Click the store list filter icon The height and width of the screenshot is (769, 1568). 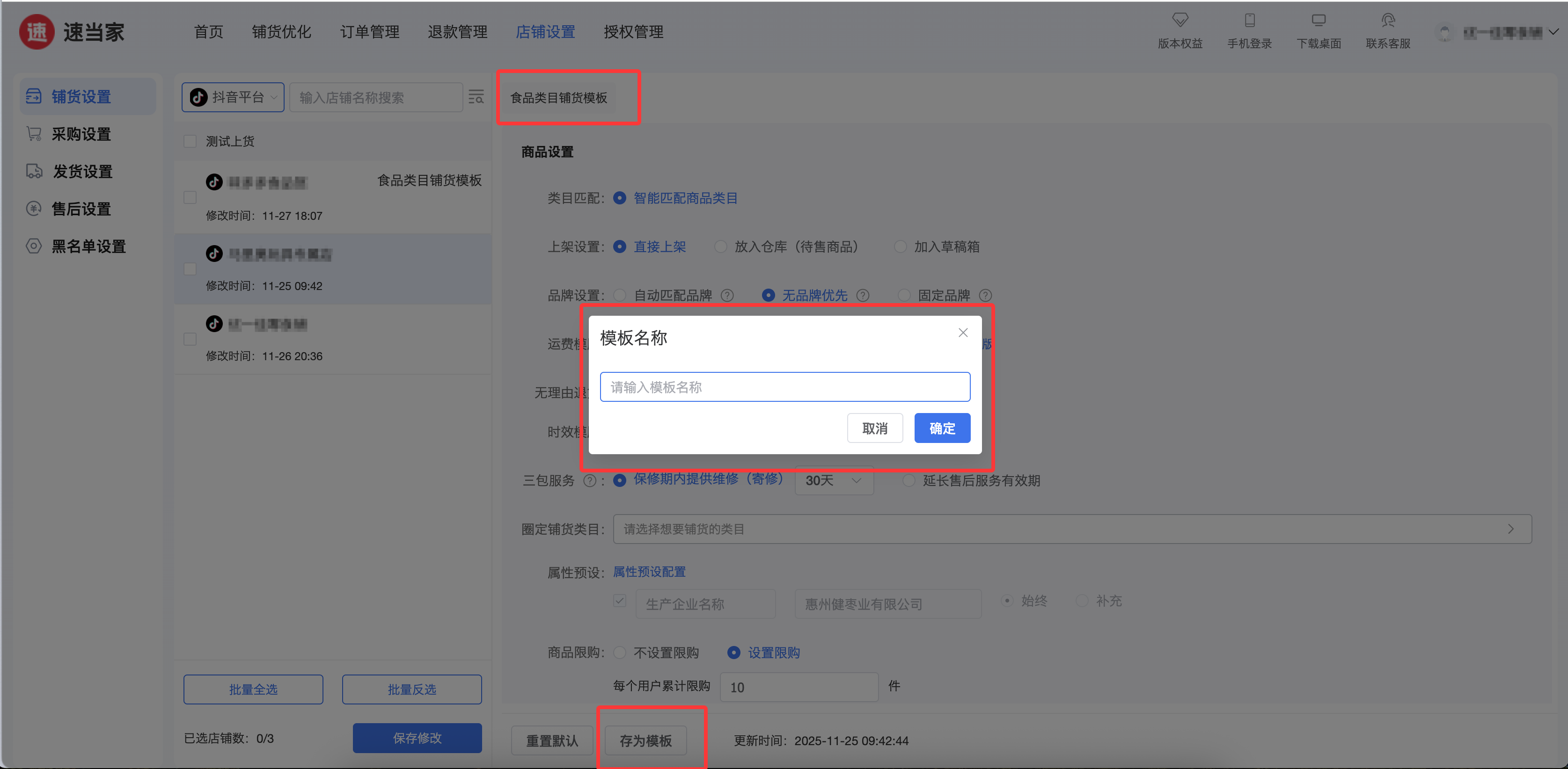(476, 97)
